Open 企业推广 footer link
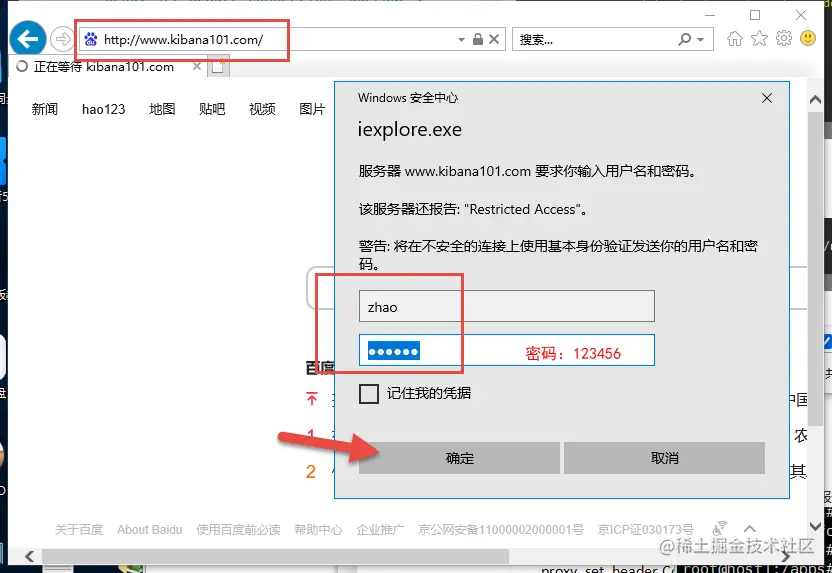Viewport: 832px width, 573px height. (380, 529)
